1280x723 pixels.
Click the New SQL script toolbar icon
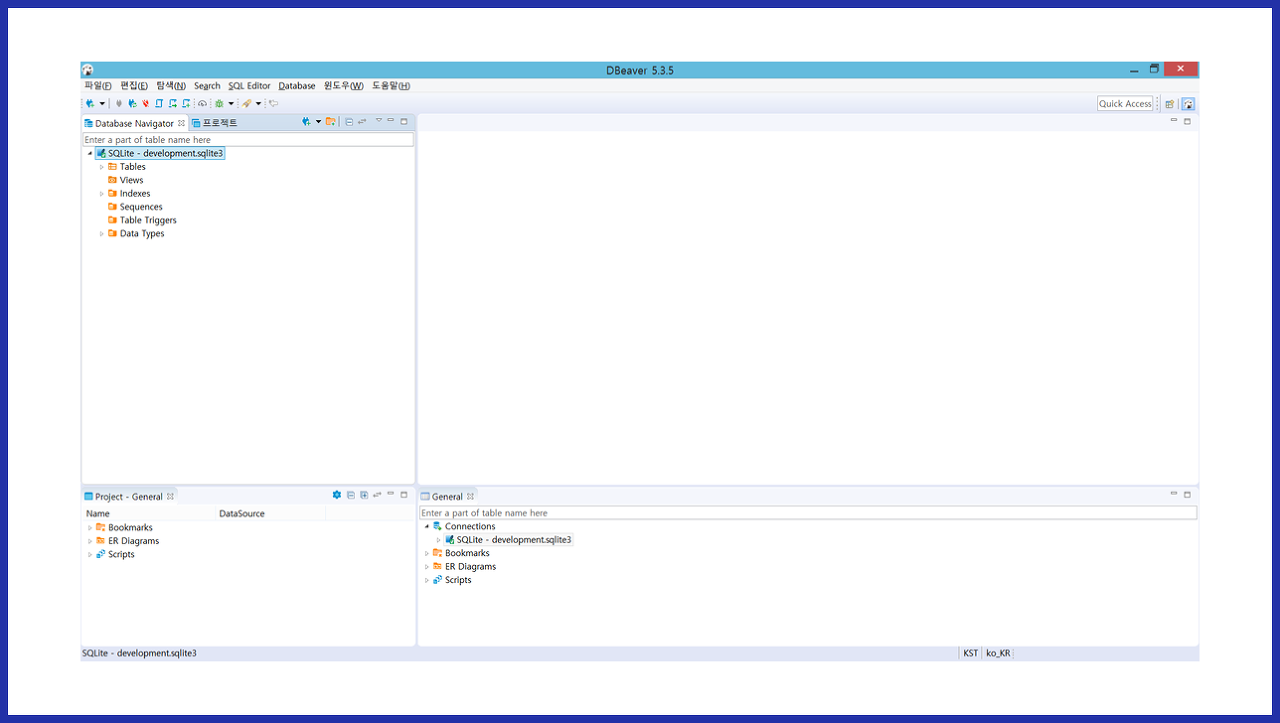pyautogui.click(x=186, y=103)
